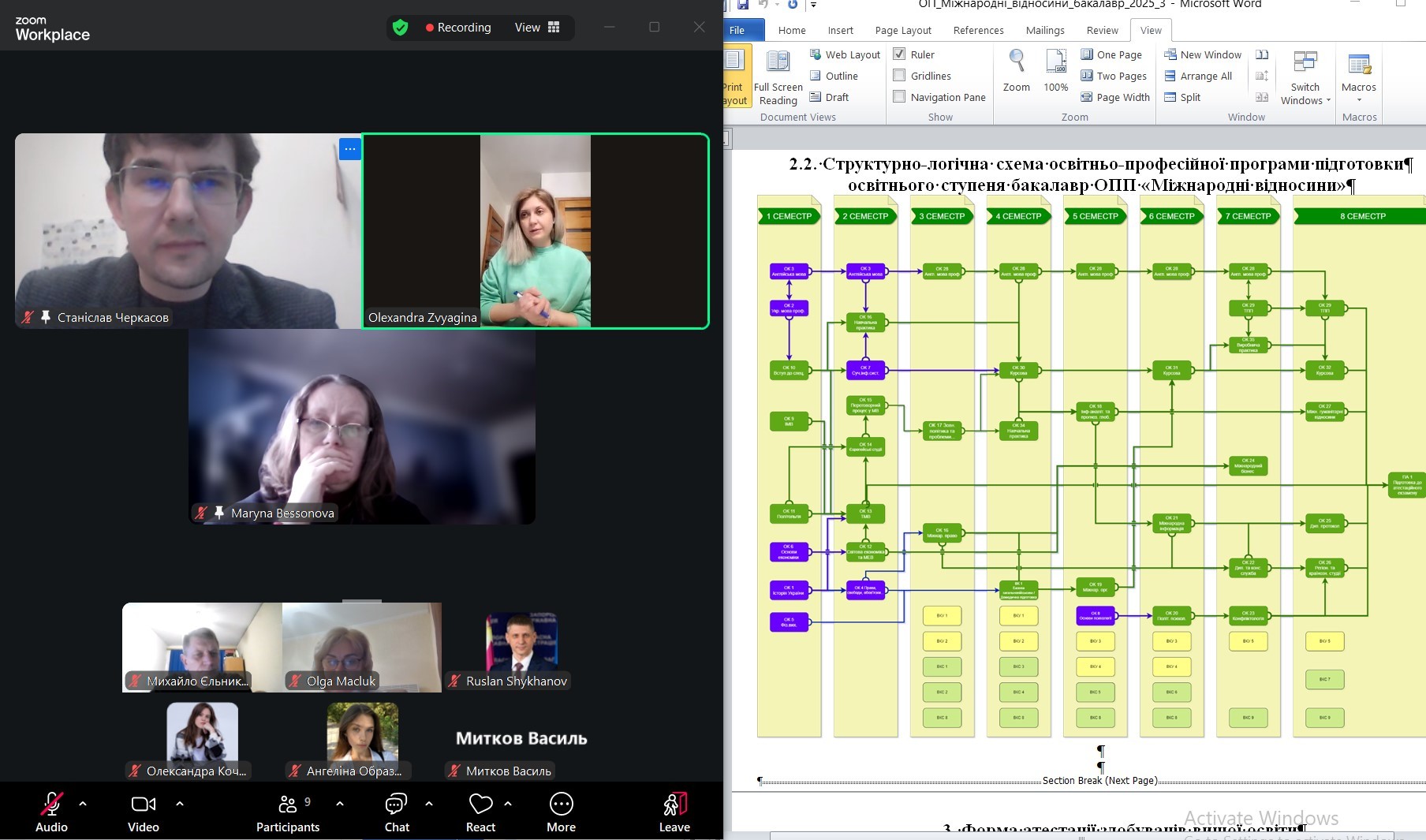Uncheck the Ruler checkbox
This screenshot has height=840, width=1426.
click(899, 54)
